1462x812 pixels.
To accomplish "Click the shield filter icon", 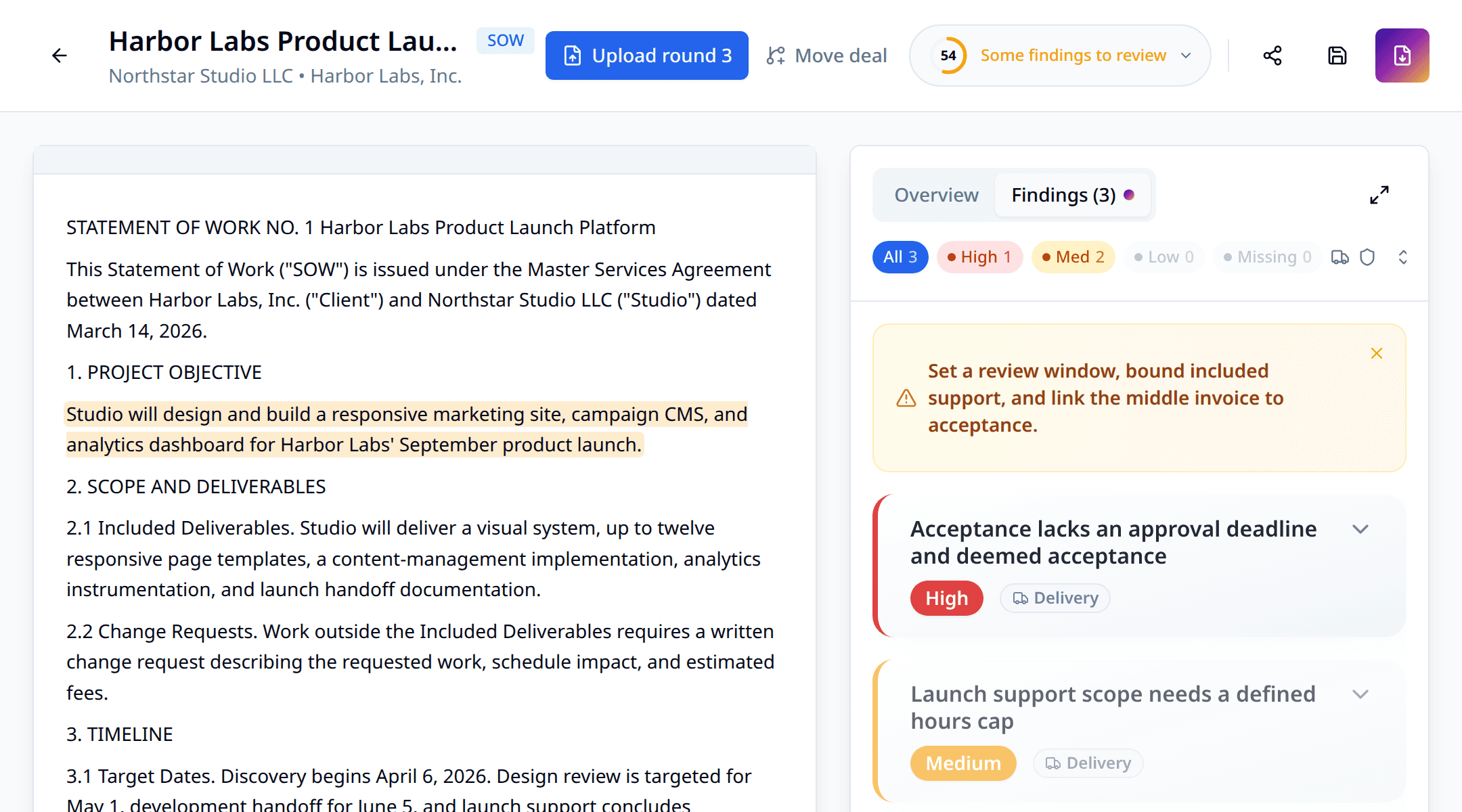I will click(1367, 257).
